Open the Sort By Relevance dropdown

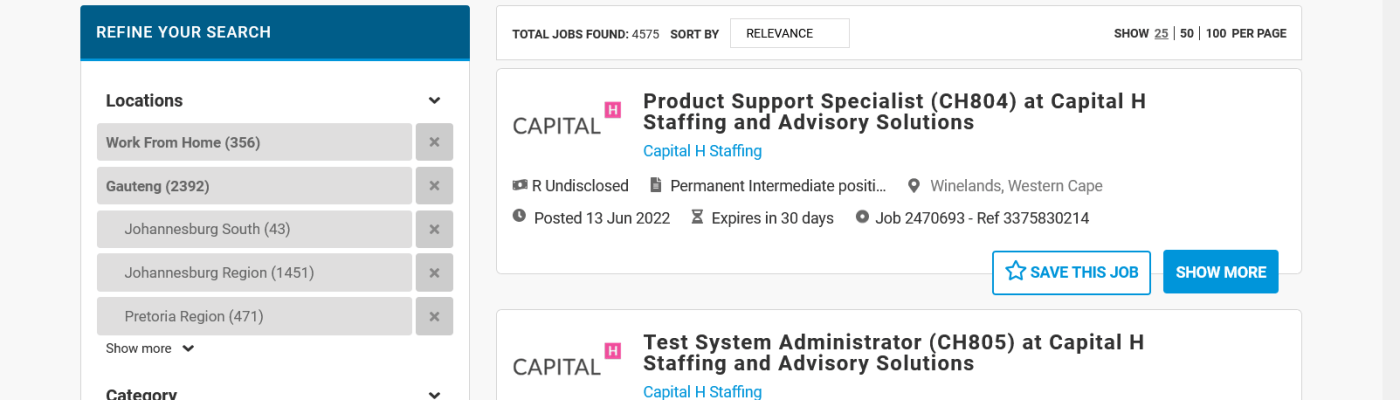click(789, 33)
